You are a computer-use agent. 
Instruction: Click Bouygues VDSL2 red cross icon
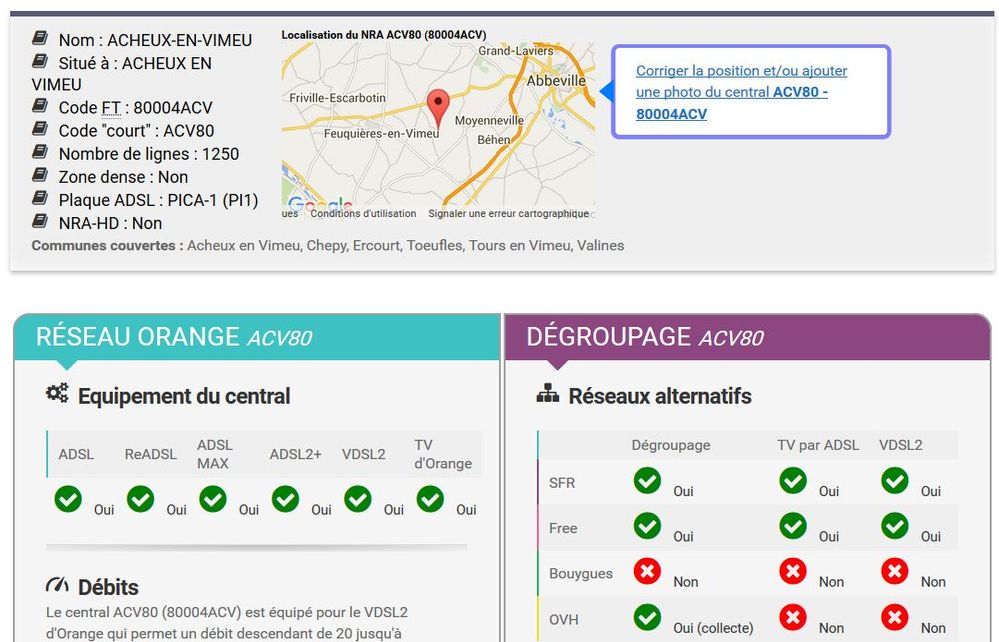click(x=895, y=571)
